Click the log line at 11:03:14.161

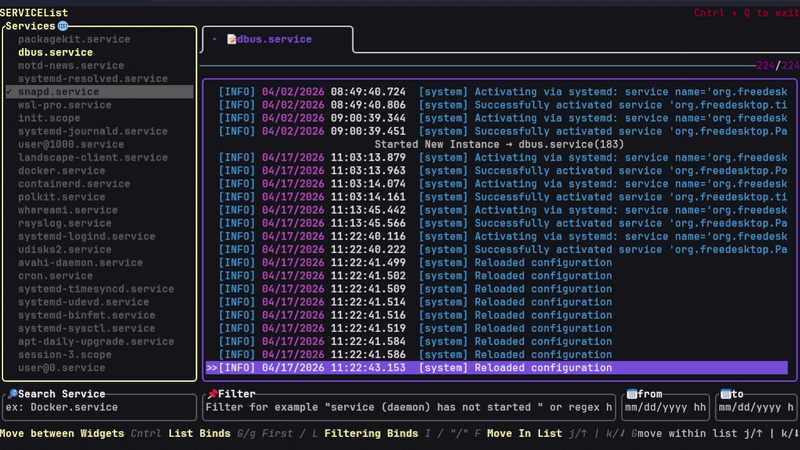tap(497, 197)
